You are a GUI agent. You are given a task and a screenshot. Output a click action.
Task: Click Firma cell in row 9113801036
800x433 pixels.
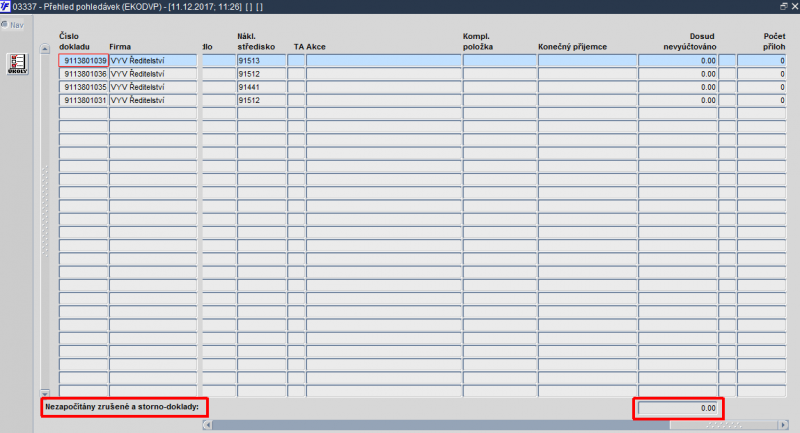coord(153,73)
